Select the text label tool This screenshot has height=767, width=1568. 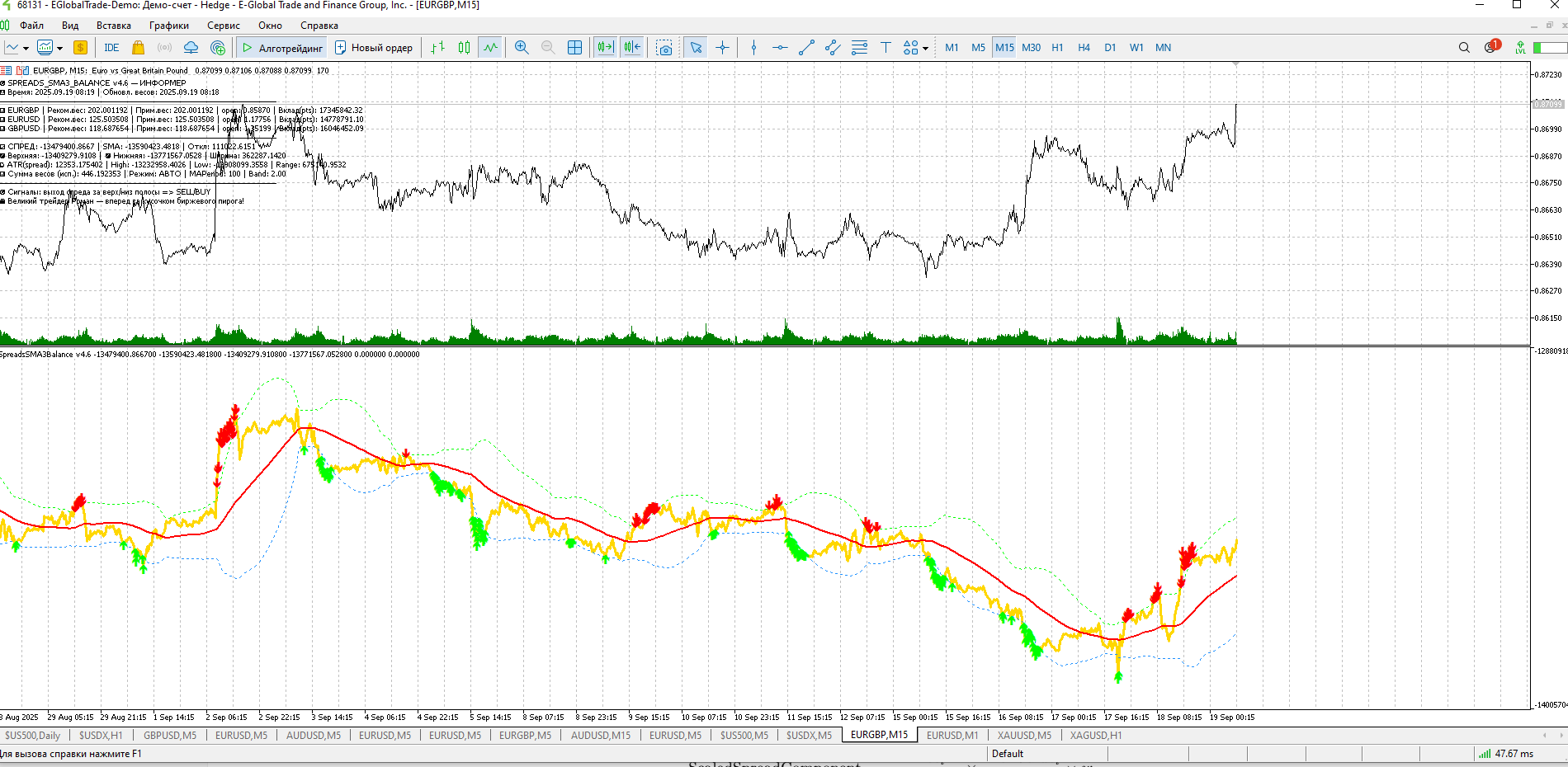click(886, 48)
